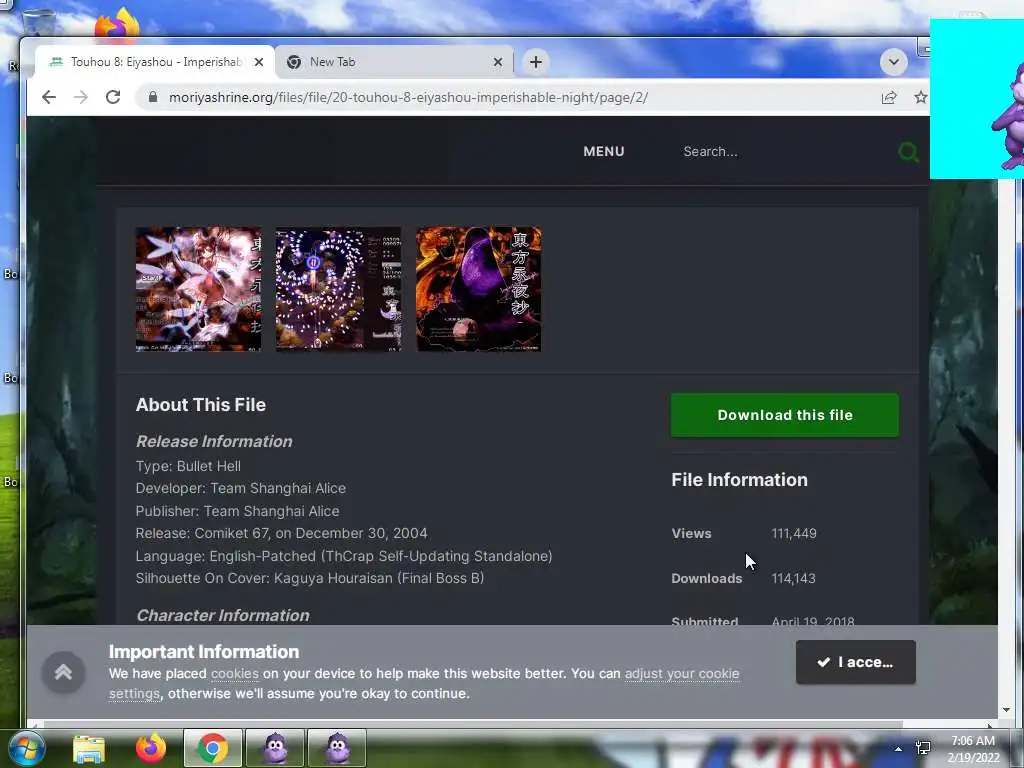Bookmark this page with the star icon
The image size is (1024, 768).
(921, 97)
